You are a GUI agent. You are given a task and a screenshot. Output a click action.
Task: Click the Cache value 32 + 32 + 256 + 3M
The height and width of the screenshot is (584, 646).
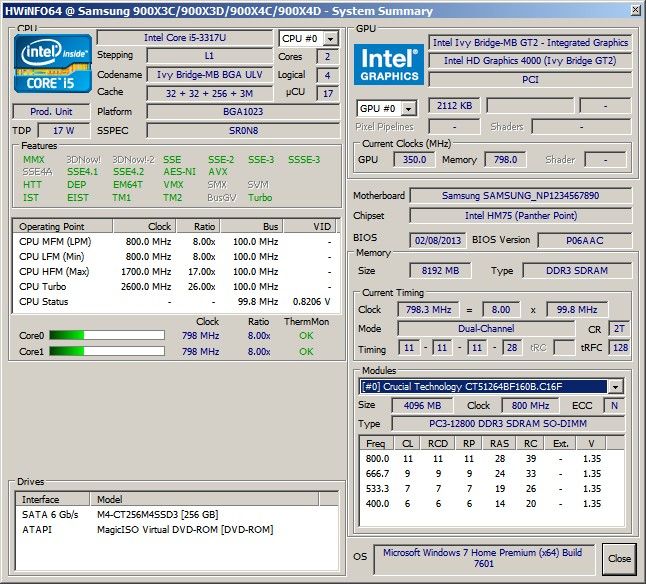click(209, 93)
